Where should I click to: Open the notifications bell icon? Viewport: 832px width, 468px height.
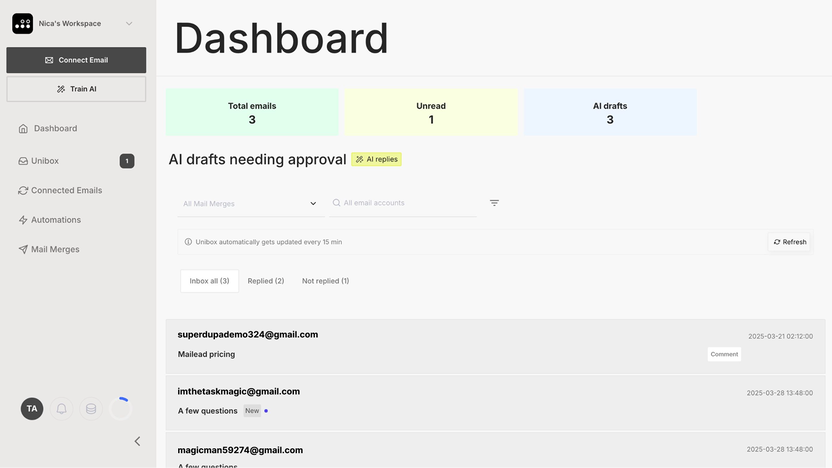point(62,409)
